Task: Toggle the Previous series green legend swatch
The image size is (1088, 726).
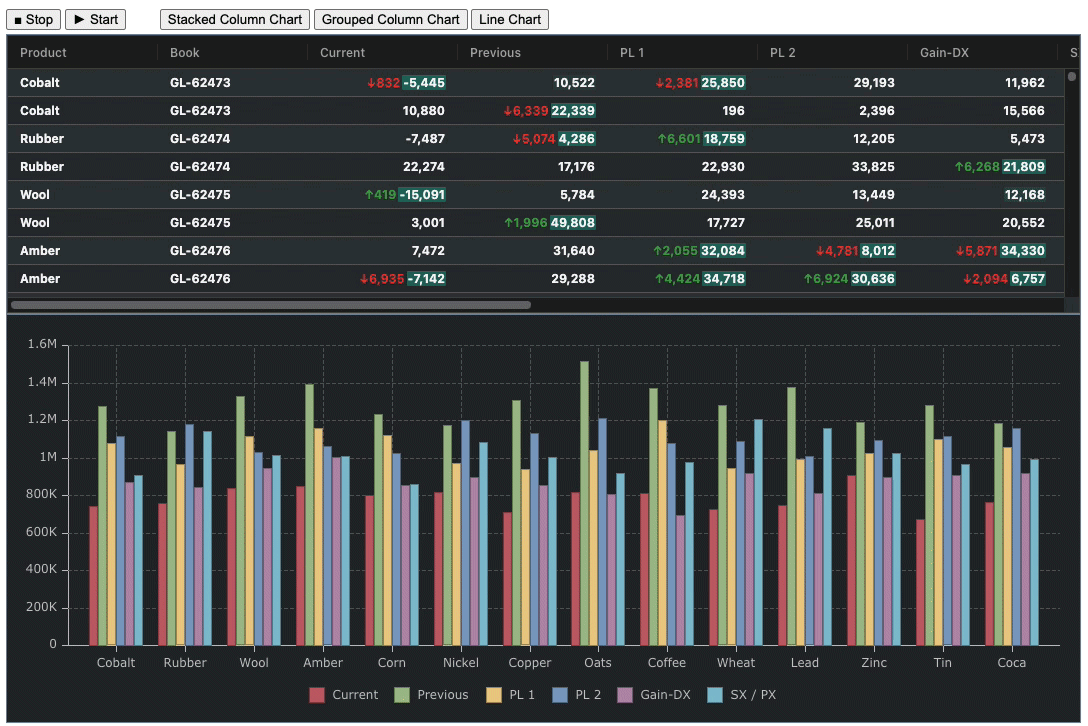Action: click(x=402, y=695)
